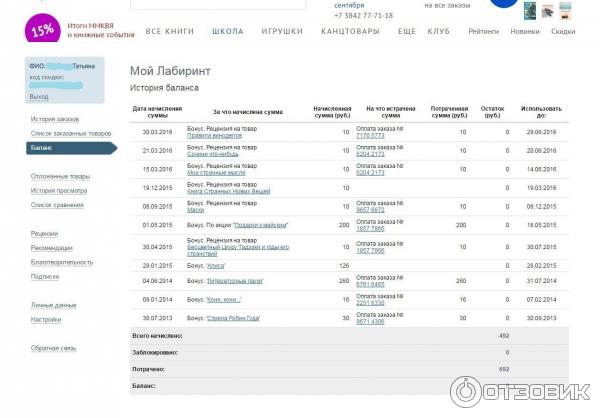Image resolution: width=600 pixels, height=418 pixels.
Task: Expand the «ЕЩЕ» menu
Action: pyautogui.click(x=406, y=32)
